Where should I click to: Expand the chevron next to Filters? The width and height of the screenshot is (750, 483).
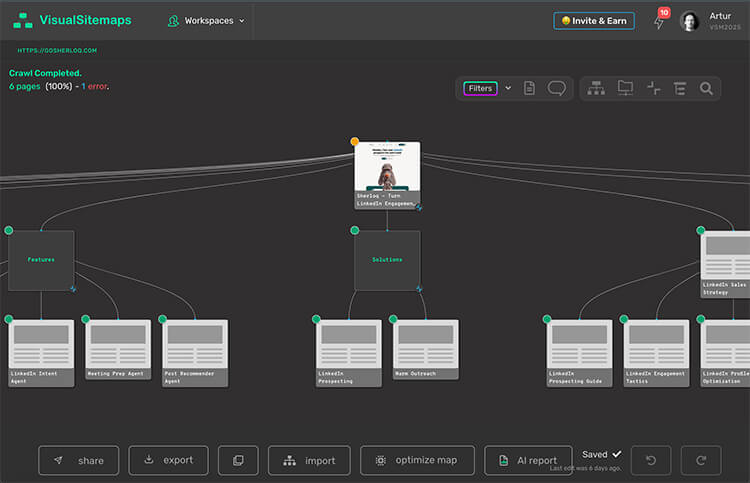pyautogui.click(x=508, y=88)
